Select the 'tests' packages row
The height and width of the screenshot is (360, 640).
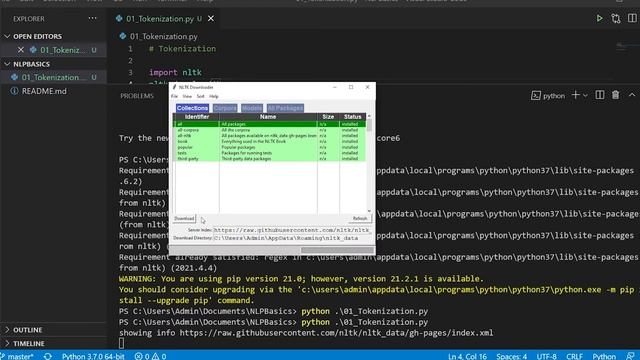click(270, 153)
